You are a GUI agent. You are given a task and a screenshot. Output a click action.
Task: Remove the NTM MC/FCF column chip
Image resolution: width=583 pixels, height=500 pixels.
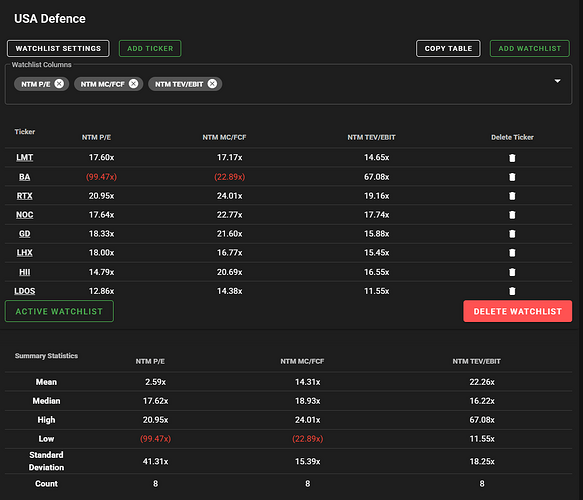[133, 84]
